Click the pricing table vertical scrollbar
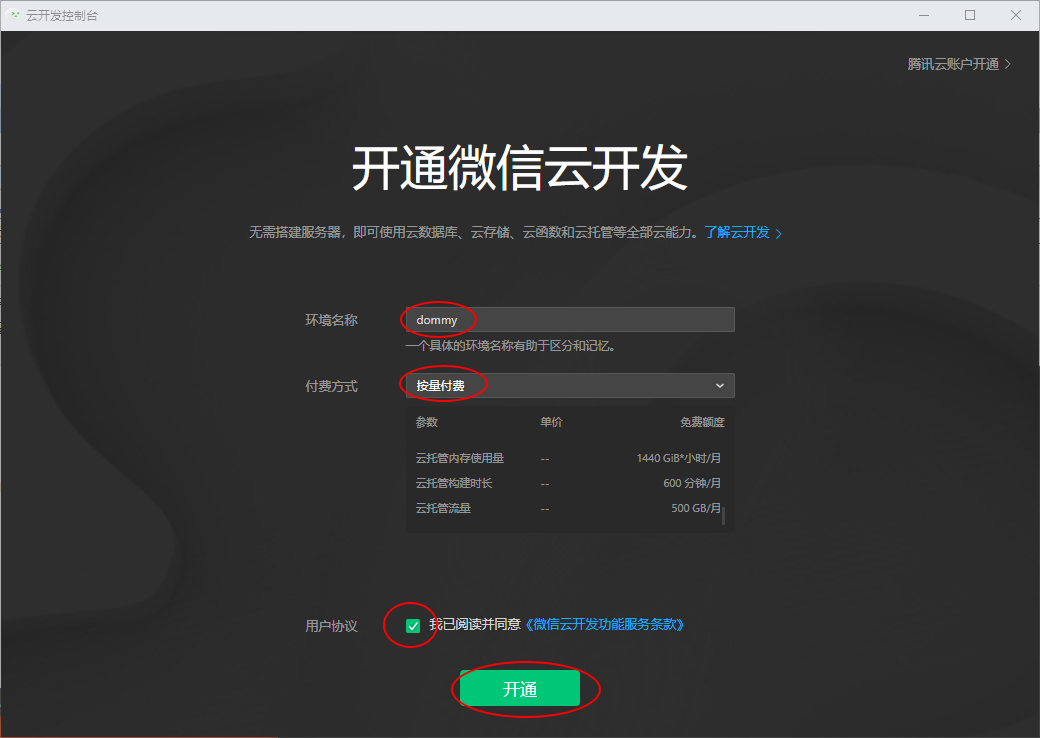This screenshot has width=1040, height=738. 723,516
